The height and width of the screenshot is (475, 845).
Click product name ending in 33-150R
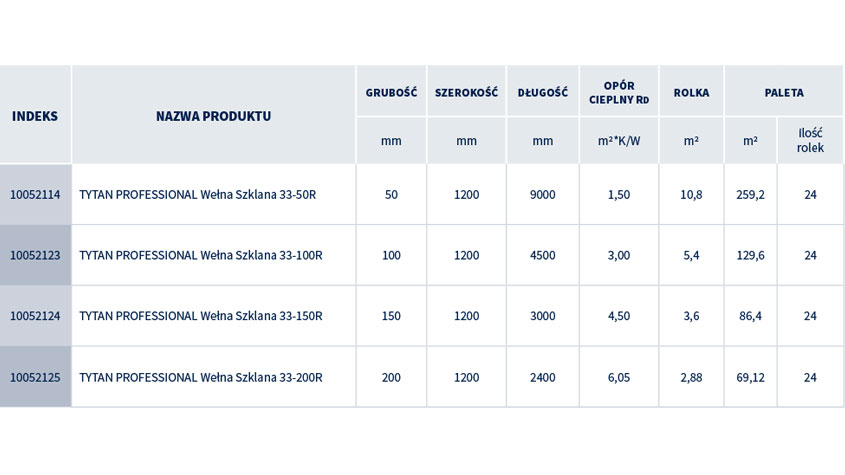(x=200, y=316)
